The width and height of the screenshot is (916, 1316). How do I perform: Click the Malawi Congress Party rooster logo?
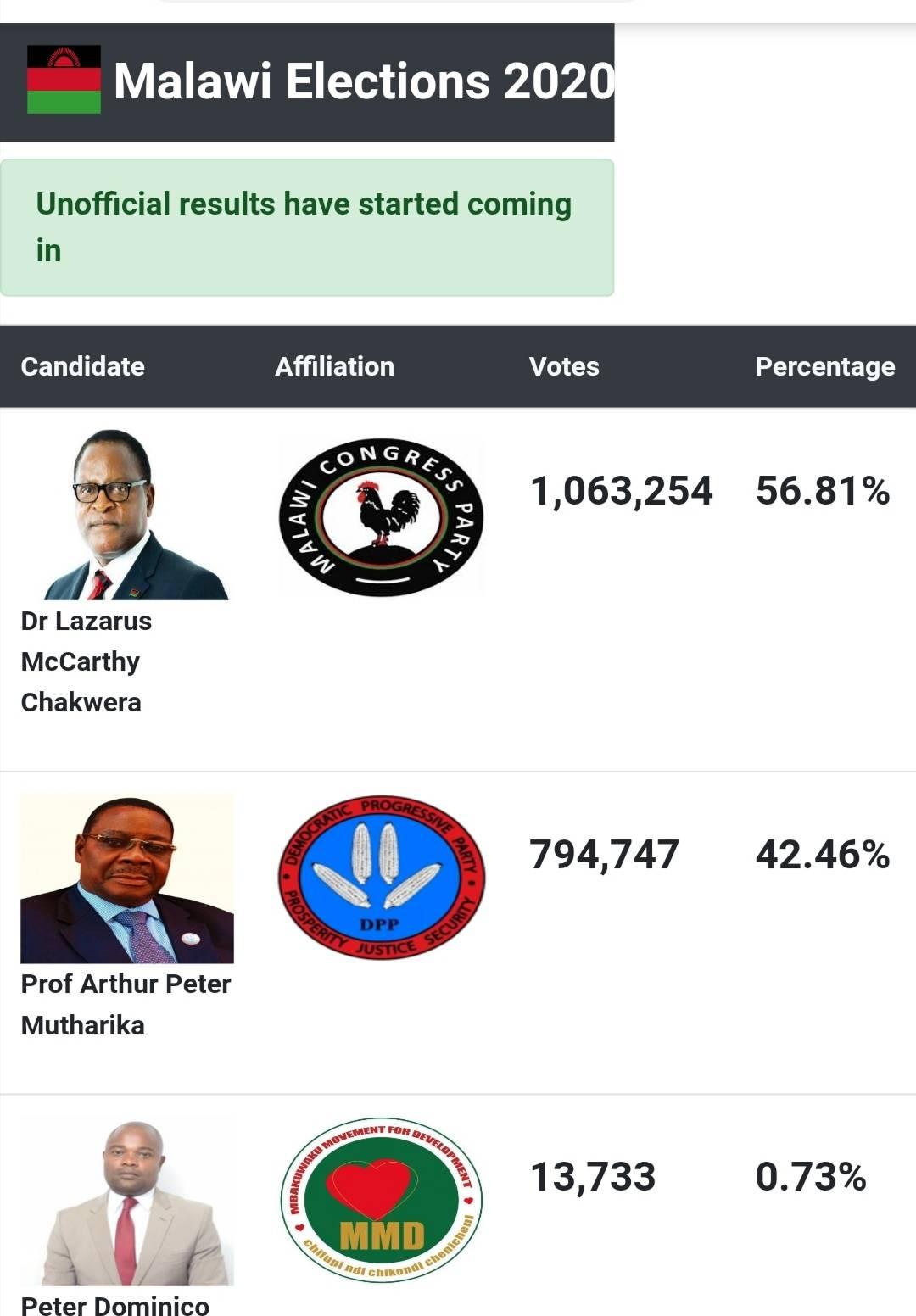tap(381, 516)
